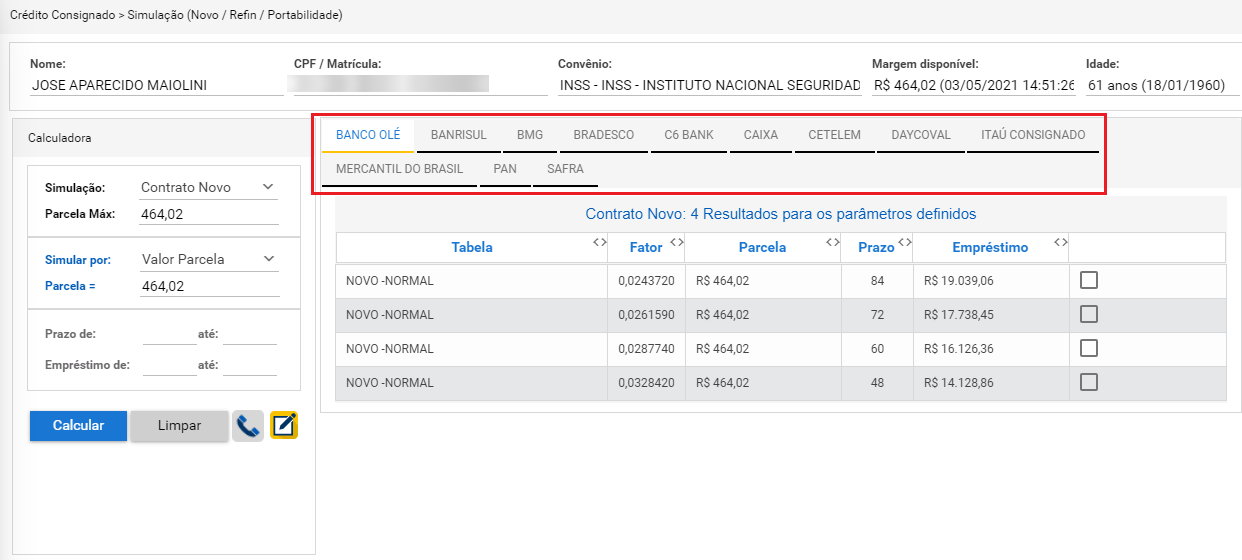
Task: Switch to the CAIXA tab
Action: [761, 135]
